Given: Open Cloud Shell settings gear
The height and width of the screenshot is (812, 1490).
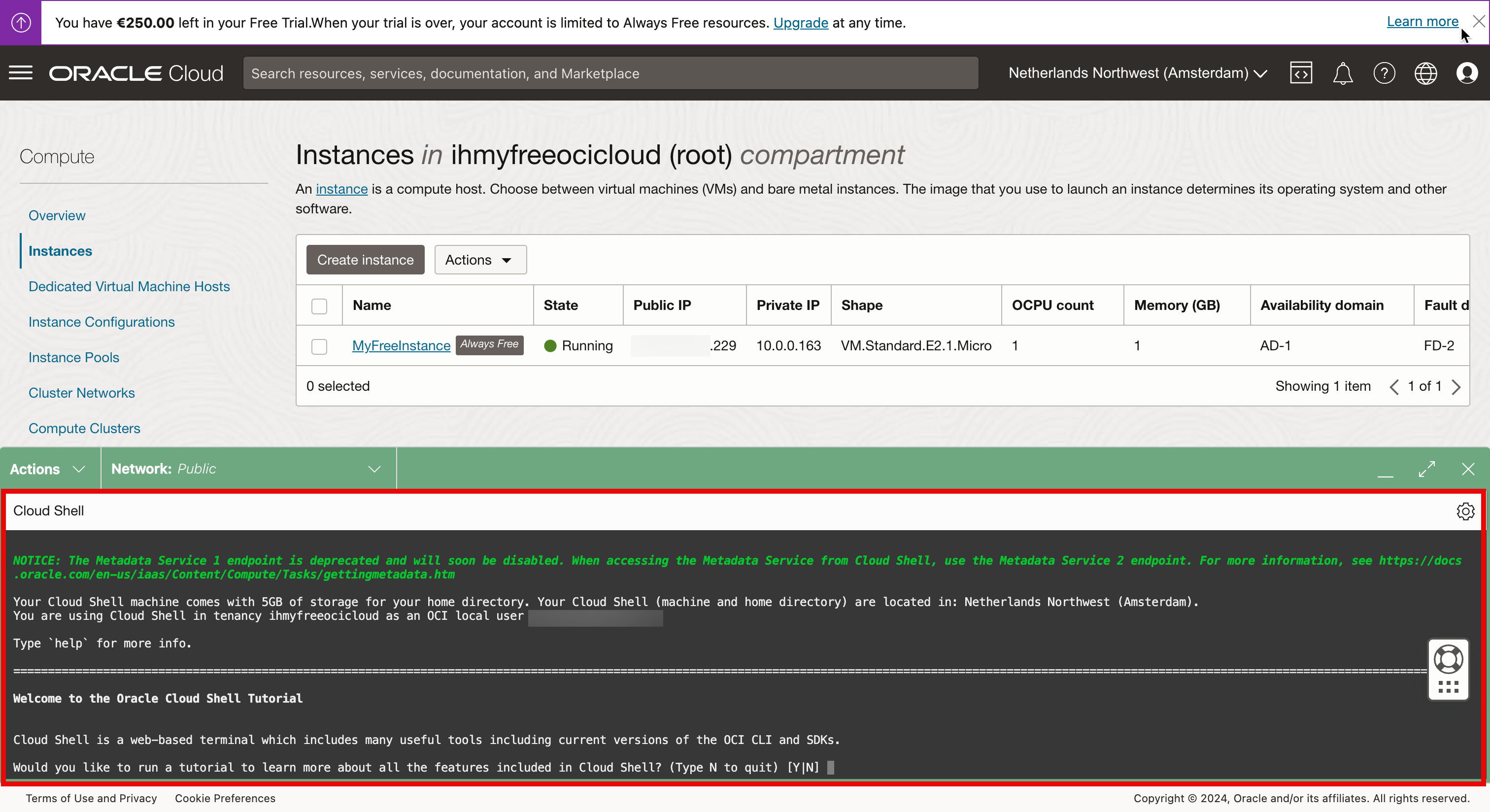Looking at the screenshot, I should (x=1465, y=511).
